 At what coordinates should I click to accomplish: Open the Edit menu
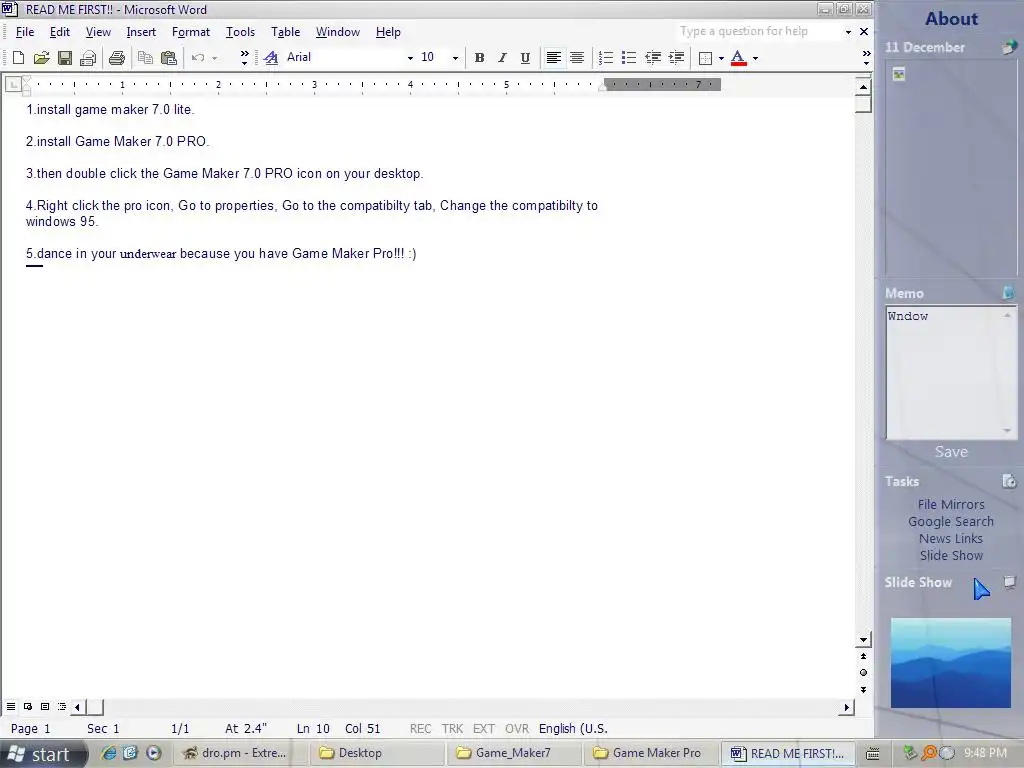click(x=59, y=32)
